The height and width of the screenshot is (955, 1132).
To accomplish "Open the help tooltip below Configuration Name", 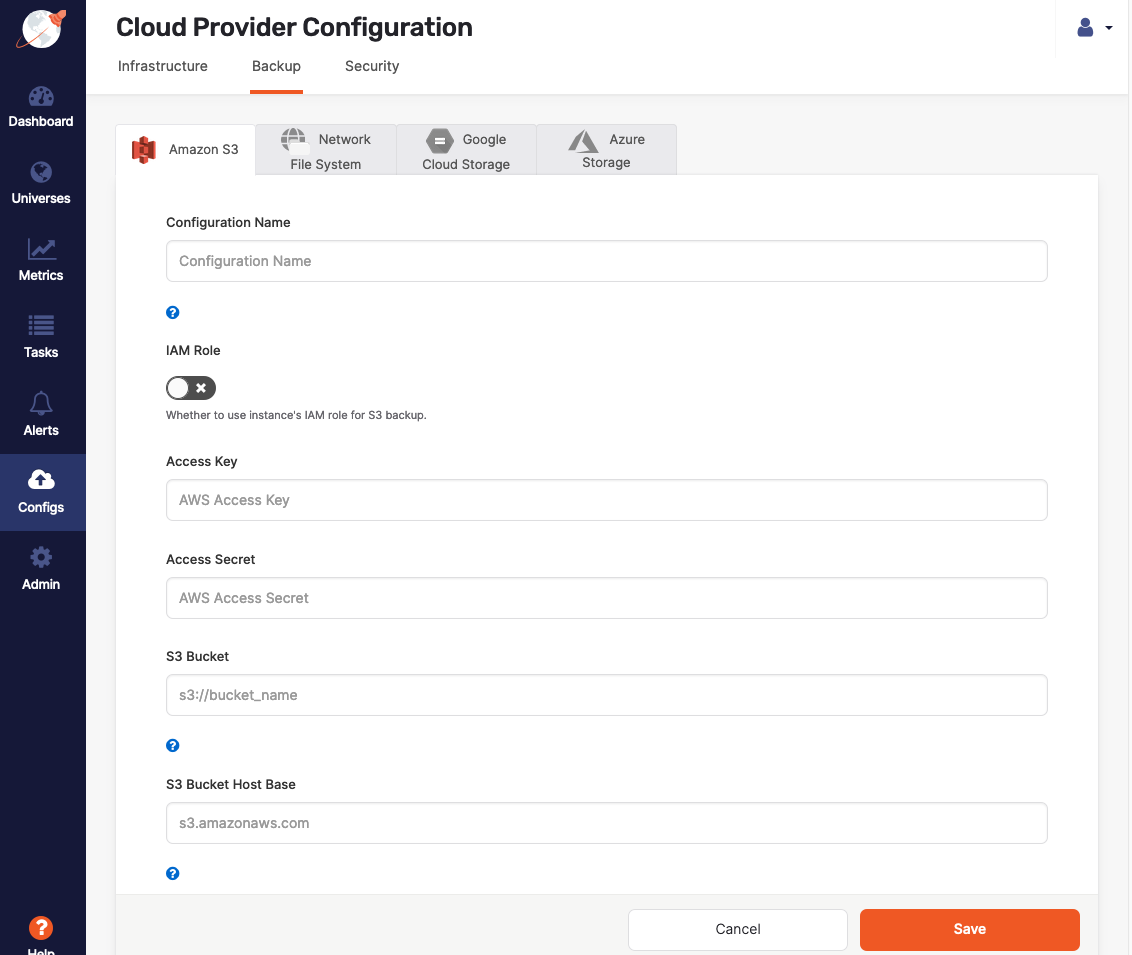I will click(x=172, y=312).
